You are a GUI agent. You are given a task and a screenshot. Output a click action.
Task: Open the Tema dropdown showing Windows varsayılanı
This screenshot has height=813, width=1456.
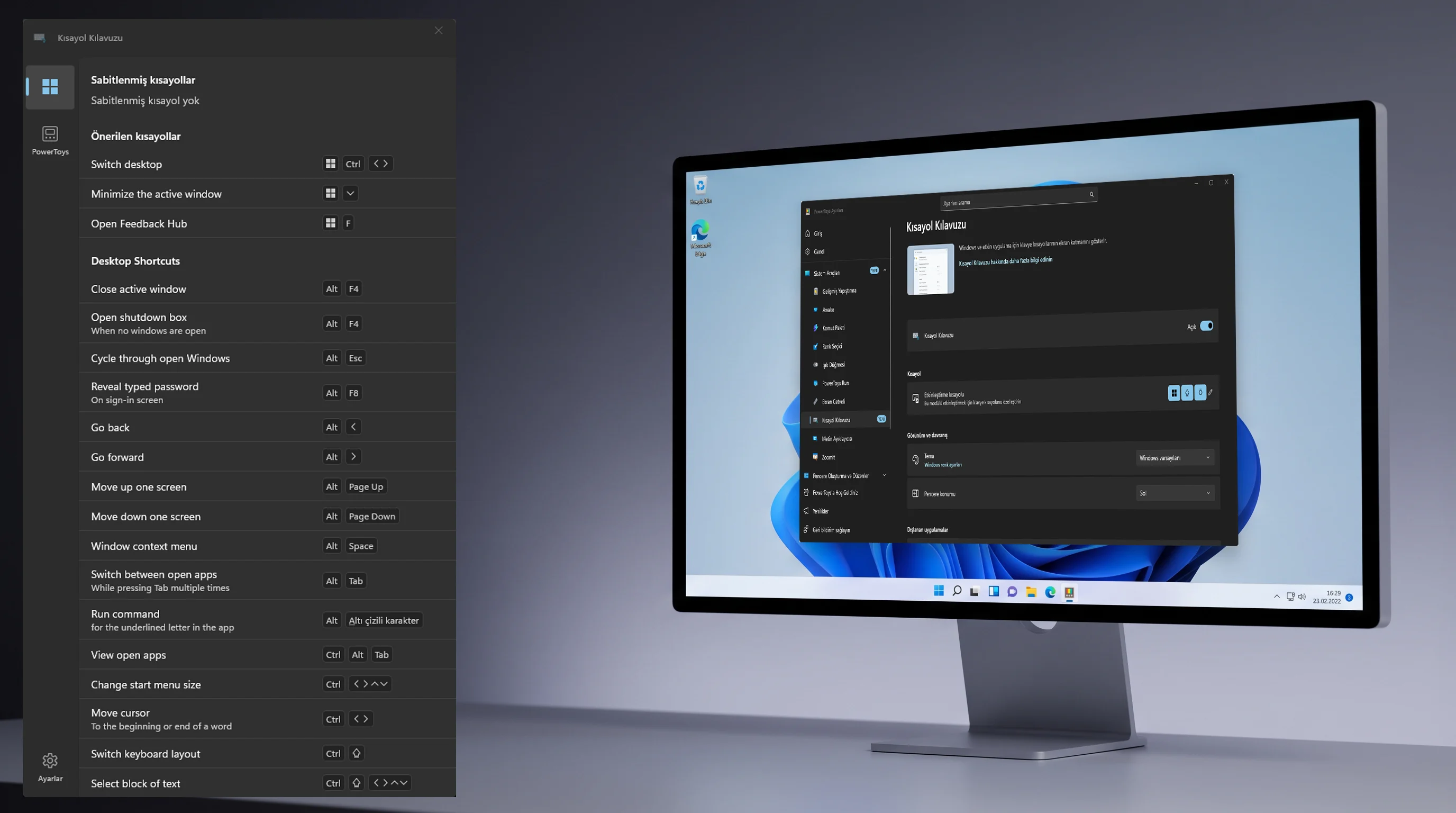1175,457
